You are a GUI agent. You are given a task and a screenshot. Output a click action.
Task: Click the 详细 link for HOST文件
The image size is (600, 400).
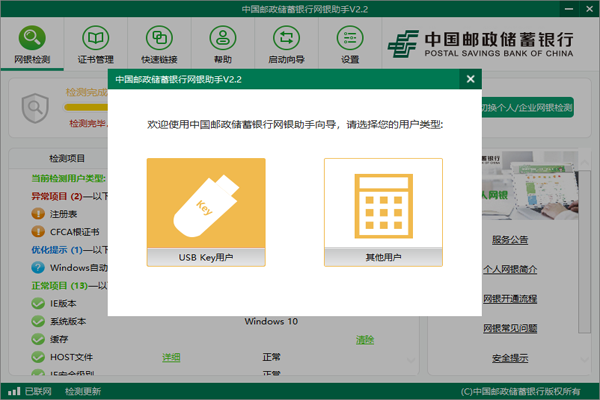[172, 357]
